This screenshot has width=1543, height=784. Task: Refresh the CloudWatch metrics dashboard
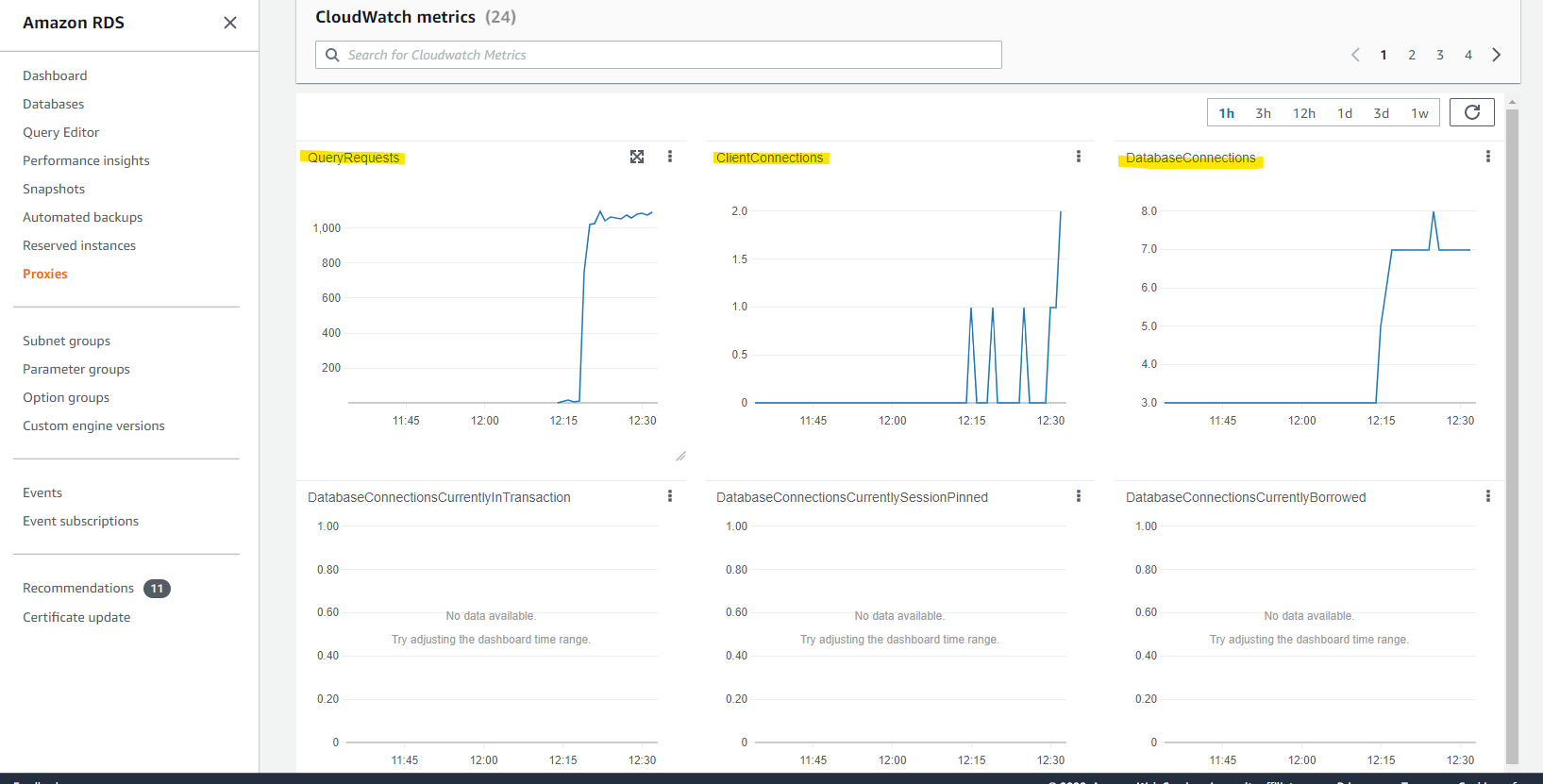(x=1472, y=112)
